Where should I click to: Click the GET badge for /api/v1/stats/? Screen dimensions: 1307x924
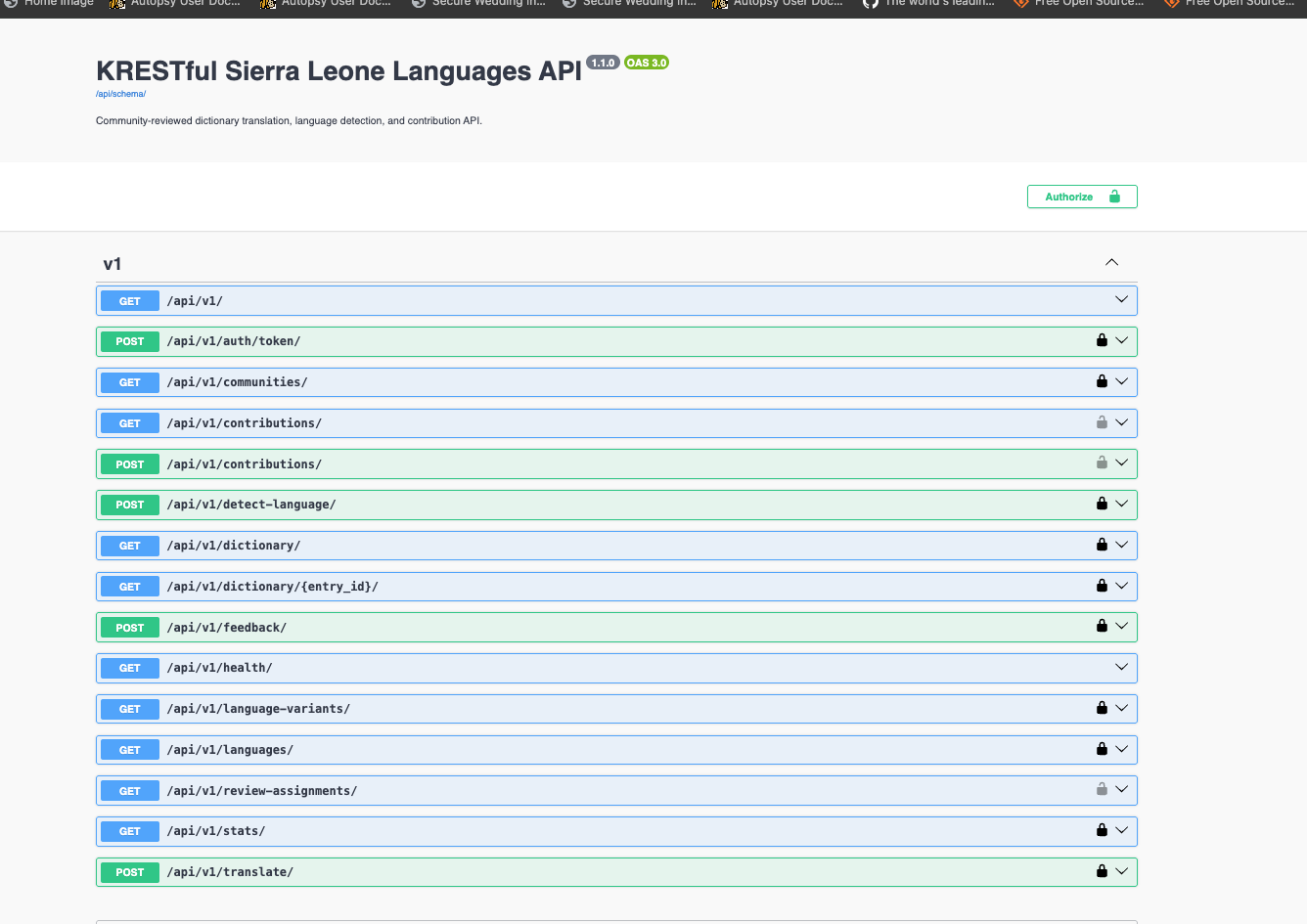(130, 831)
